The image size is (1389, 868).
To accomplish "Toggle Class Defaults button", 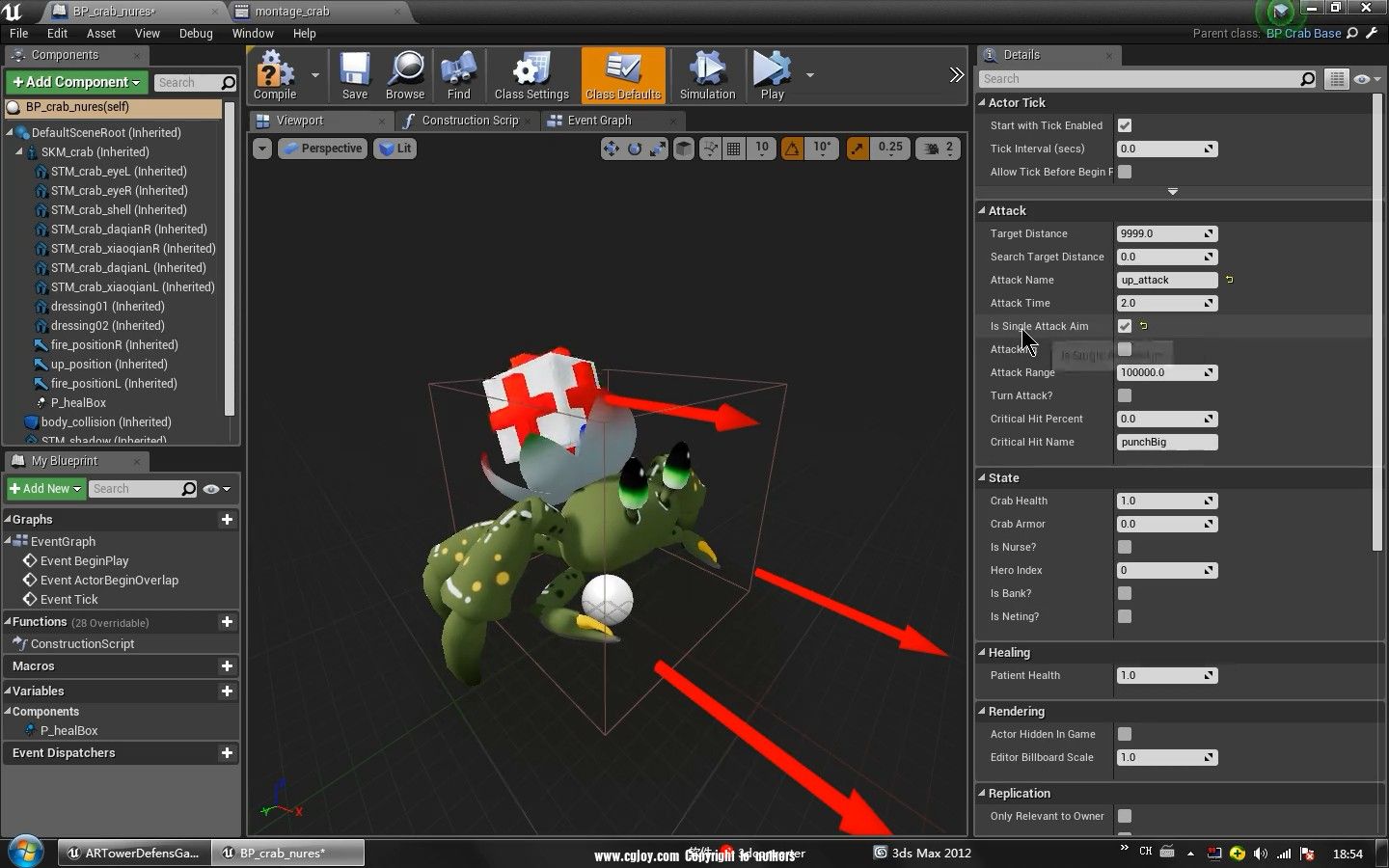I will point(623,75).
